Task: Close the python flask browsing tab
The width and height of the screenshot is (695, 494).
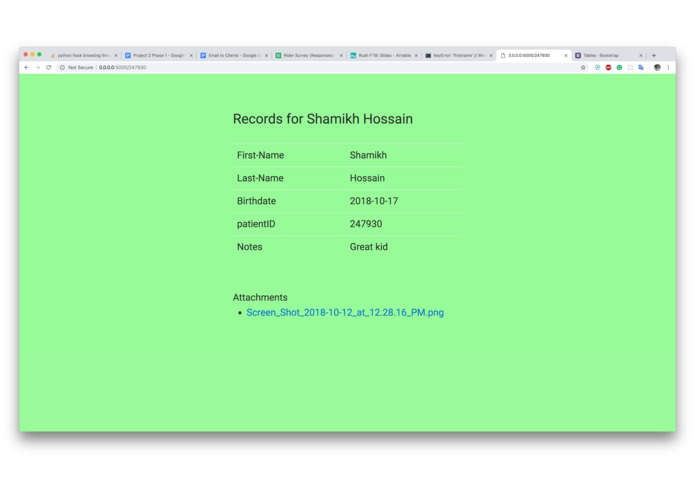Action: [116, 55]
